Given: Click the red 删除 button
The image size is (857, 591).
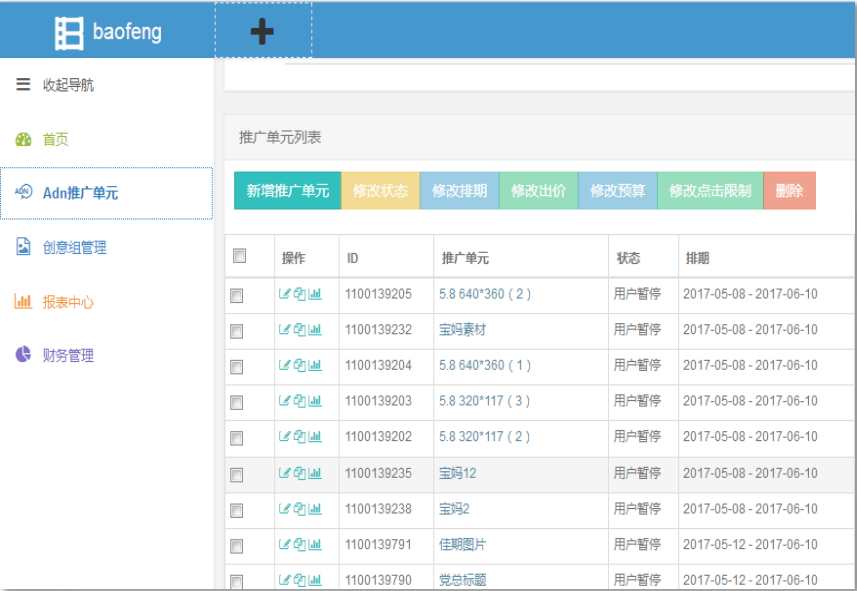Looking at the screenshot, I should click(789, 191).
